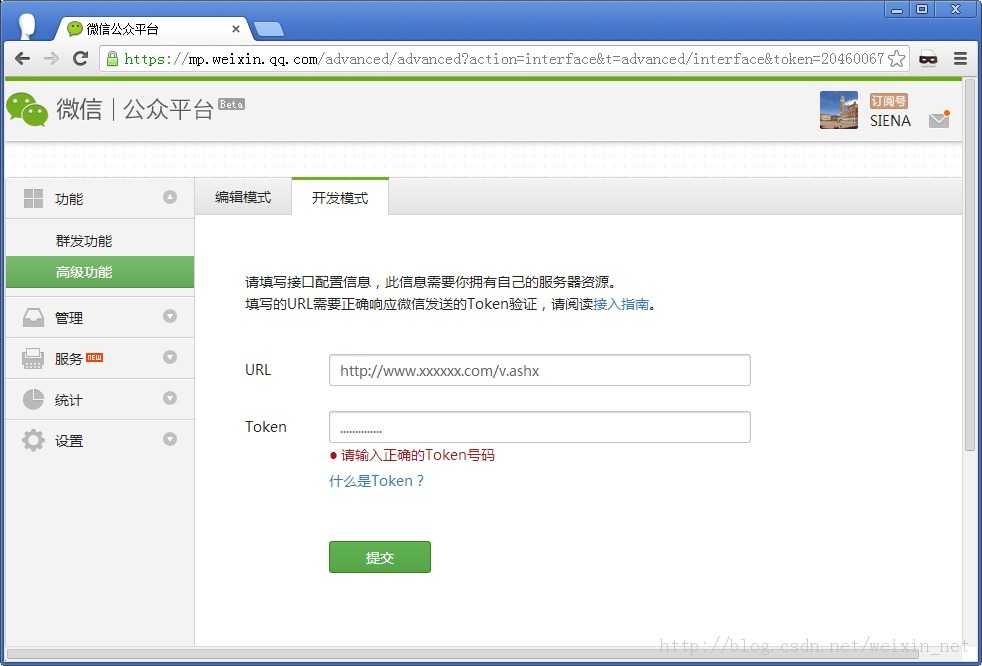Click the SIENA account name
The width and height of the screenshot is (982, 666).
(890, 121)
